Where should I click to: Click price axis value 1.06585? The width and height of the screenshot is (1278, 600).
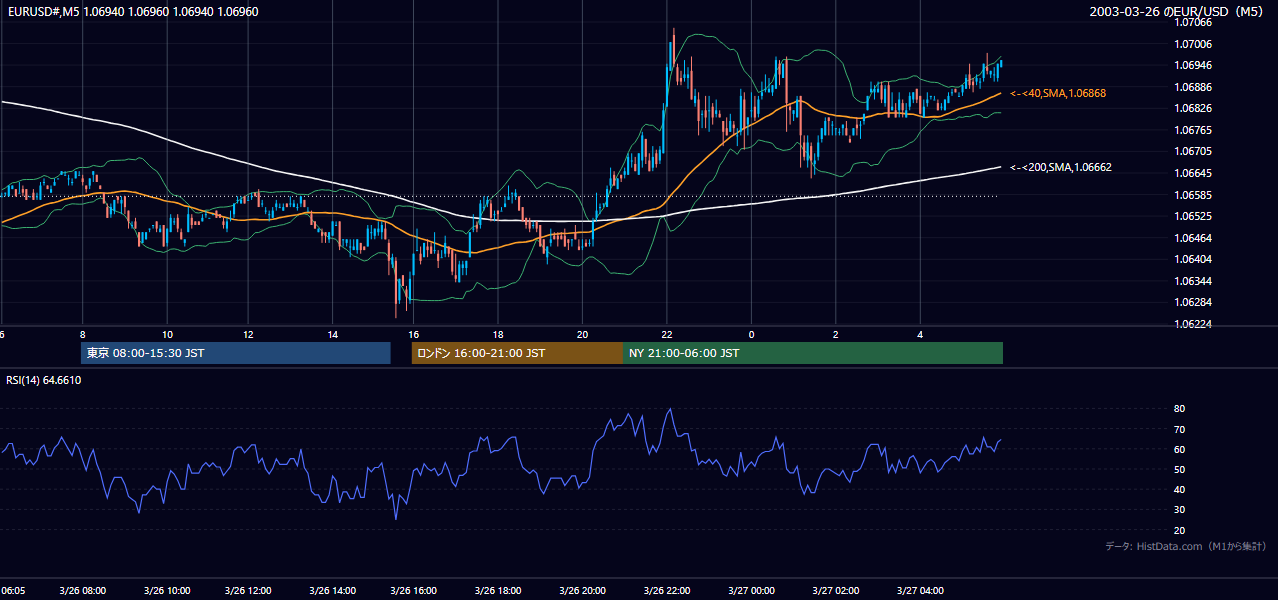coord(1192,195)
